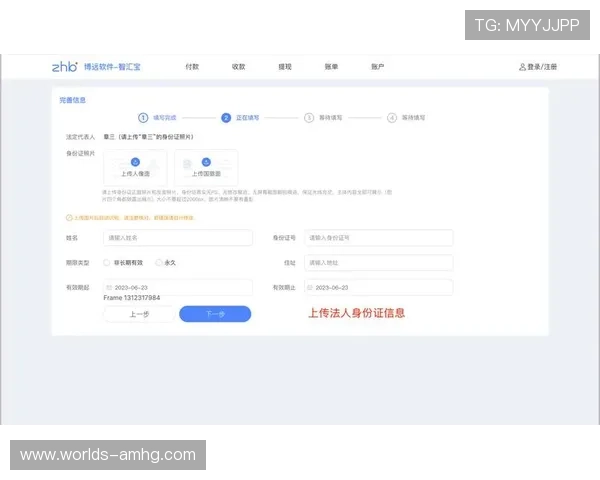Click the 住址 address input field
The height and width of the screenshot is (480, 600).
[379, 263]
